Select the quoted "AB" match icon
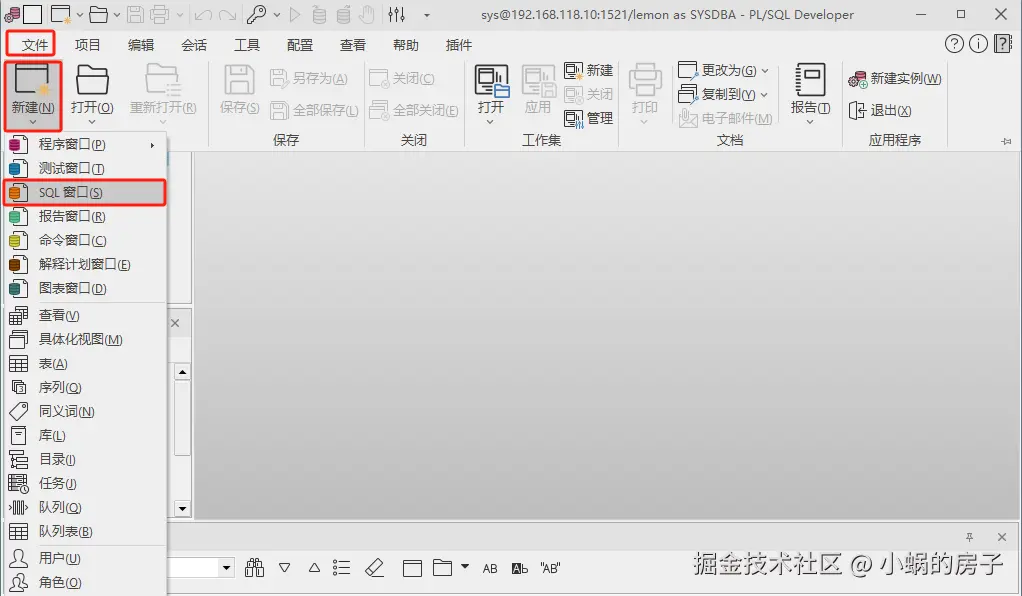 (x=550, y=567)
